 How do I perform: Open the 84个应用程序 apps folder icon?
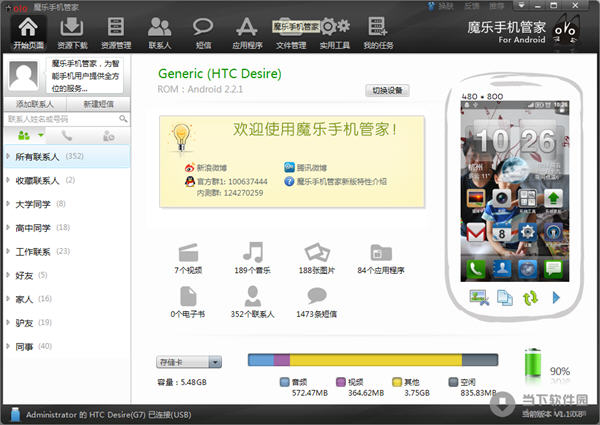(x=381, y=253)
